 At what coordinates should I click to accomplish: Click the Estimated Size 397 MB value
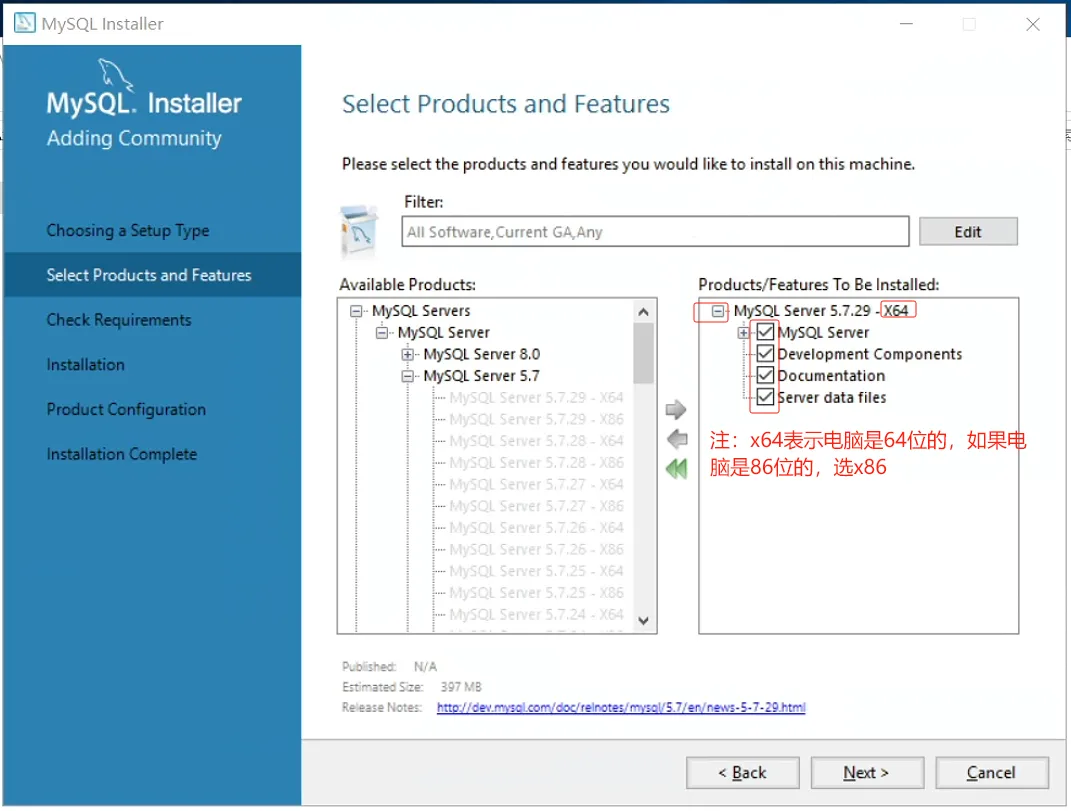[461, 687]
